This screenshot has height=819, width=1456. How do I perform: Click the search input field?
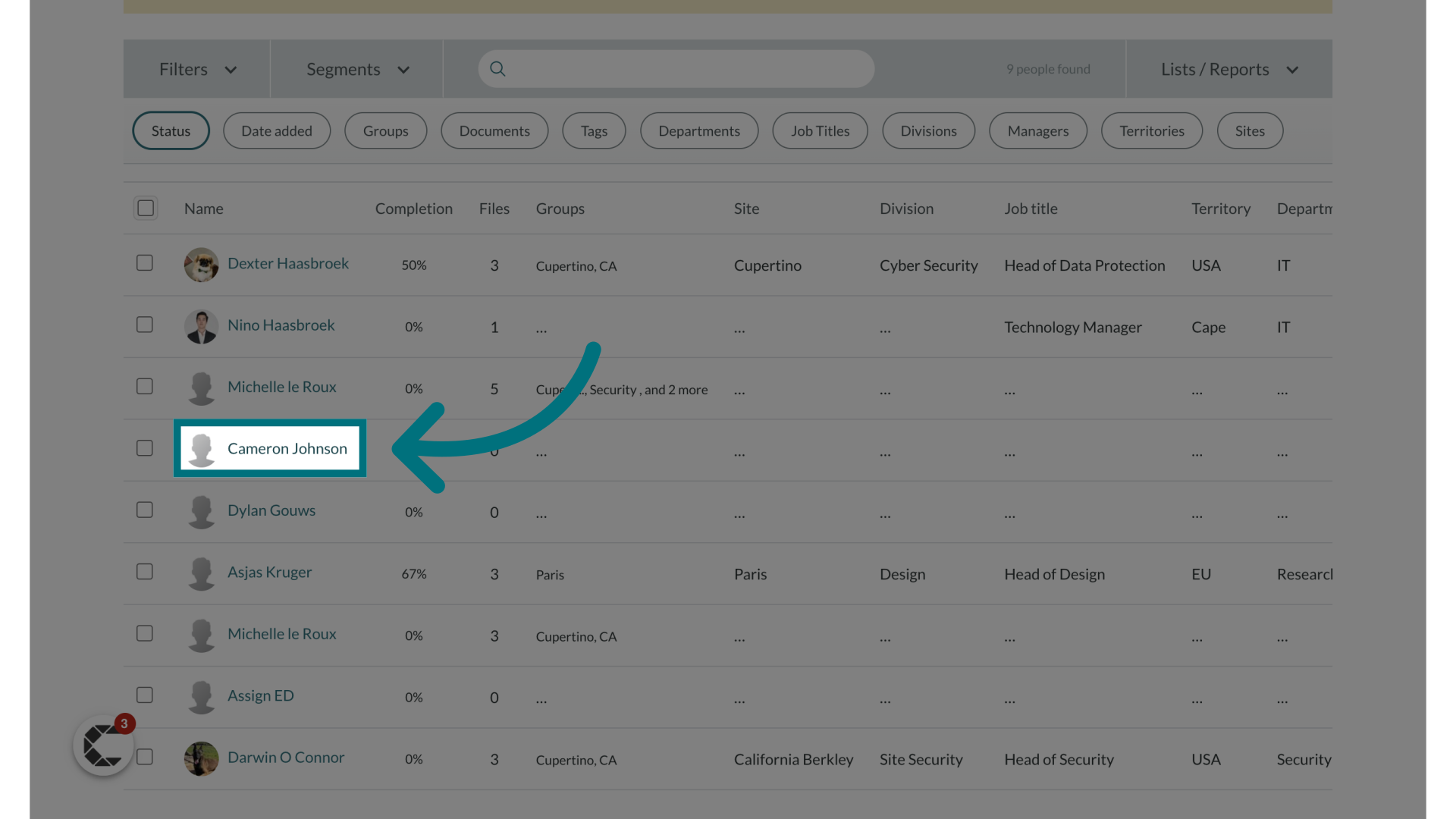tap(676, 68)
